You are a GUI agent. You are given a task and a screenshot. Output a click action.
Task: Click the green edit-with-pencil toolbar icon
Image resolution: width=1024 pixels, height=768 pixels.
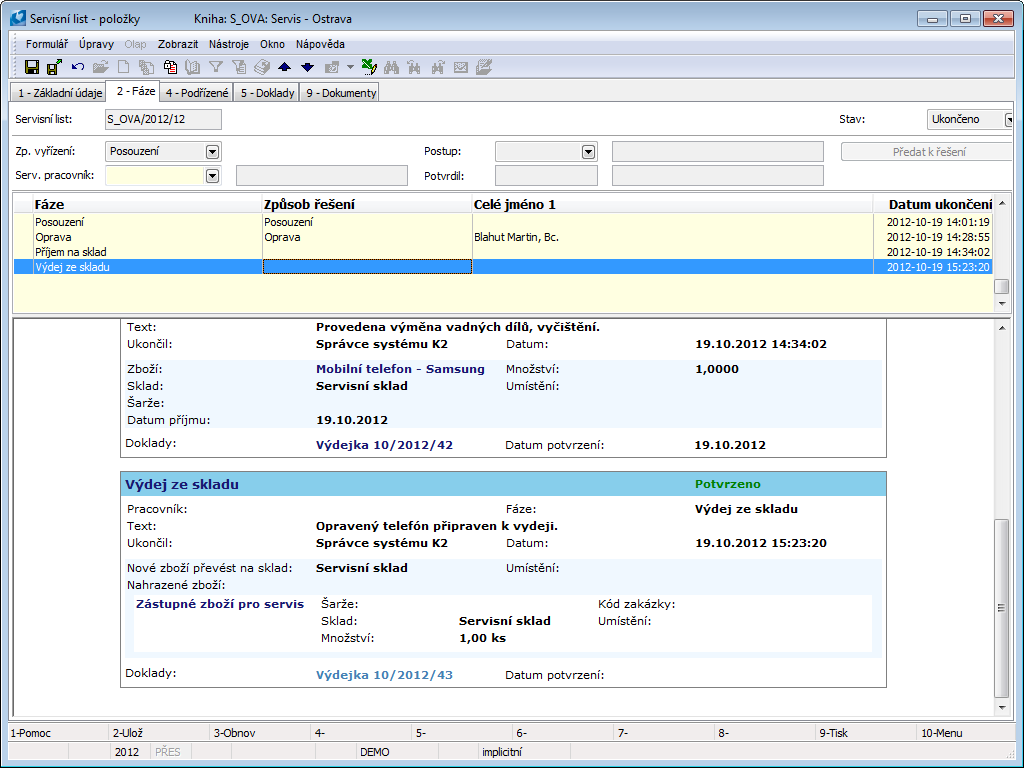tap(369, 67)
